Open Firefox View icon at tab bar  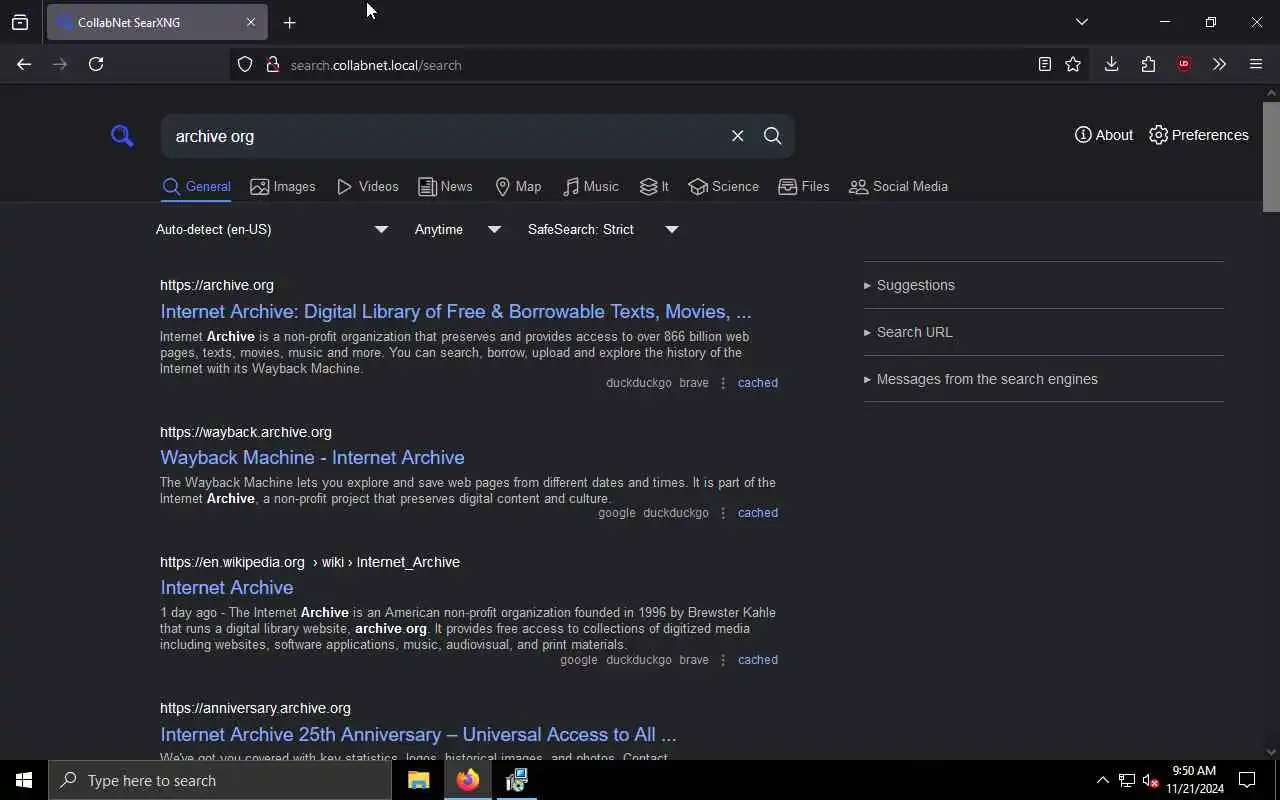point(20,22)
